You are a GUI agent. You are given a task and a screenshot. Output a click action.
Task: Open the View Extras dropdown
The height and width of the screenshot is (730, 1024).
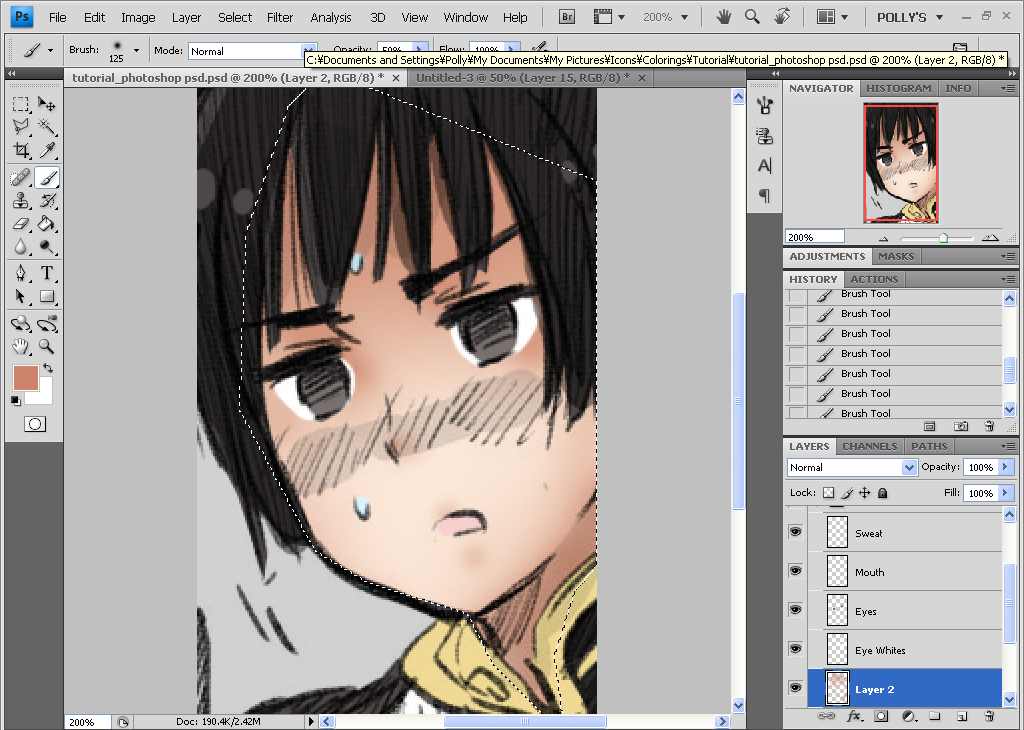609,17
